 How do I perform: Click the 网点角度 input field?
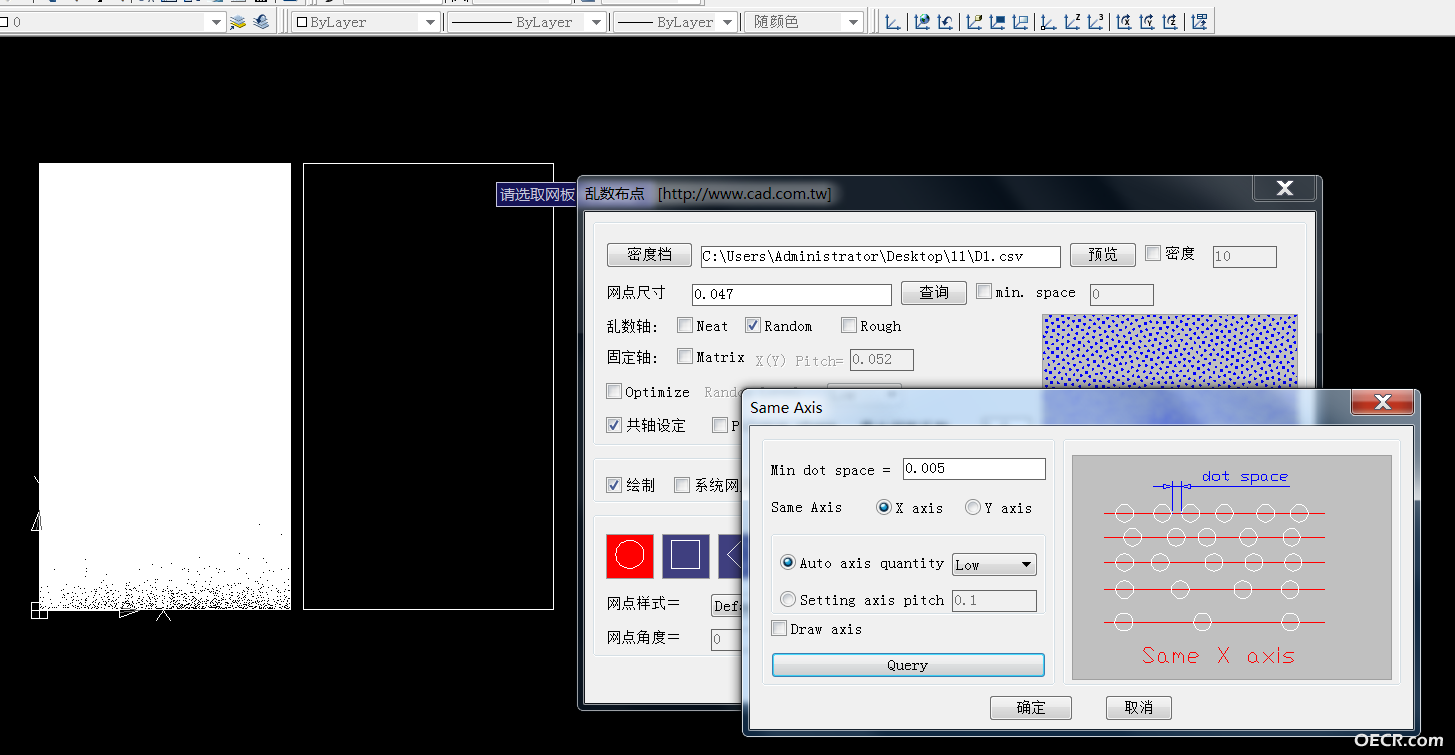[x=727, y=639]
